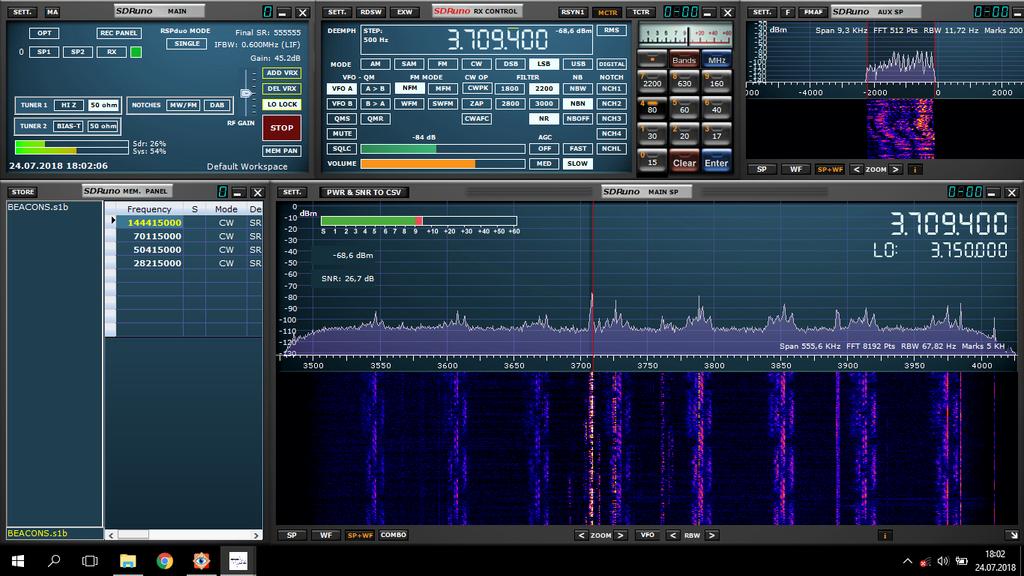This screenshot has height=576, width=1024.
Task: Select the 40 m band keypad button
Action: (716, 106)
